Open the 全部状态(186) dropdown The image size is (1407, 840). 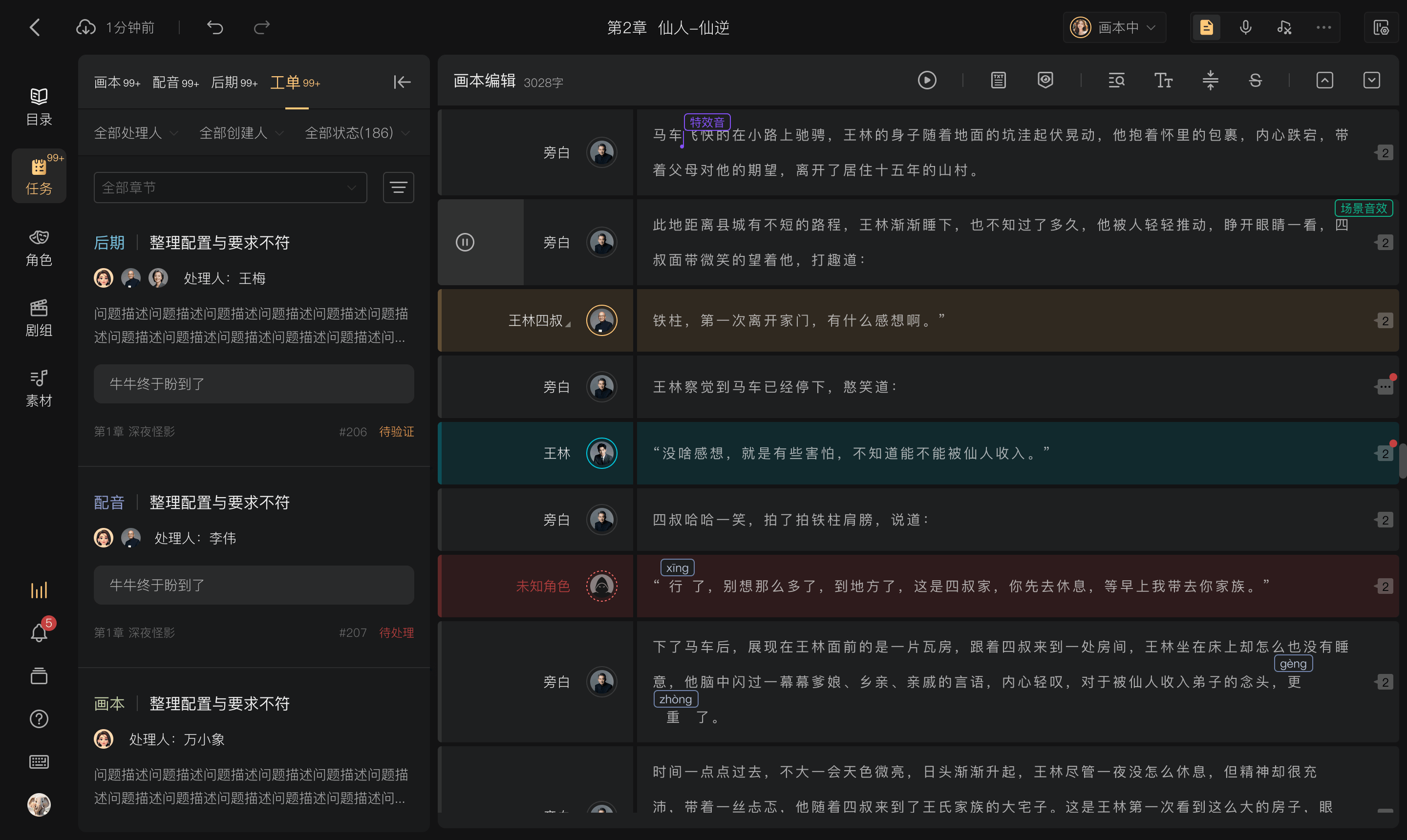357,133
